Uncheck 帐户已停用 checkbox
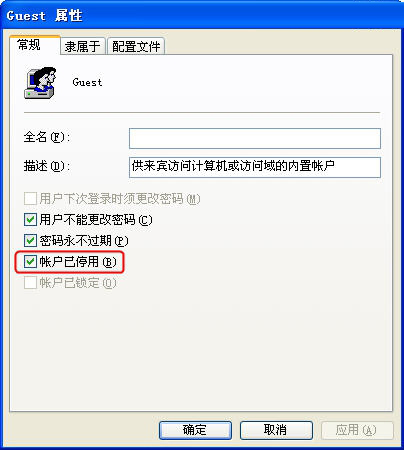The width and height of the screenshot is (404, 450). click(x=30, y=262)
